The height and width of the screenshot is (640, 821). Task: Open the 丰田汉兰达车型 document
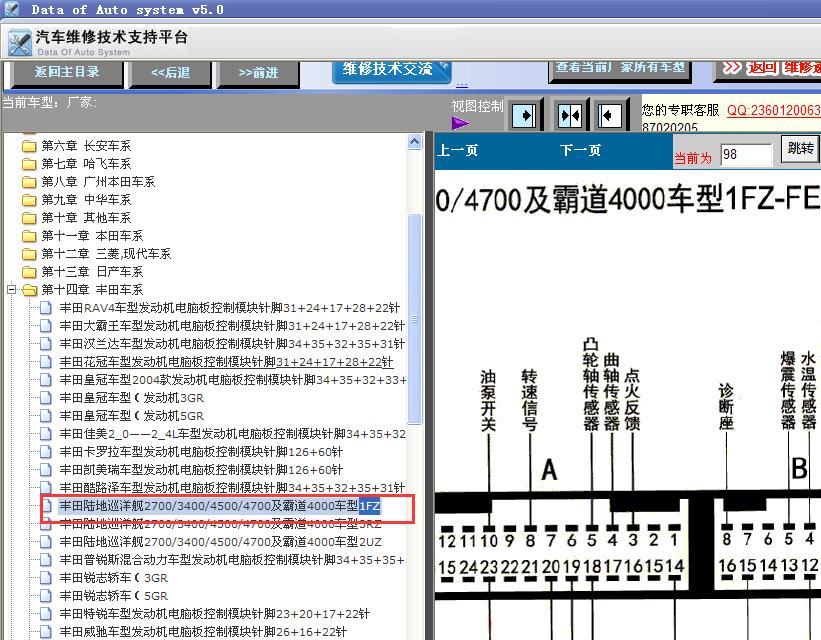coord(232,344)
